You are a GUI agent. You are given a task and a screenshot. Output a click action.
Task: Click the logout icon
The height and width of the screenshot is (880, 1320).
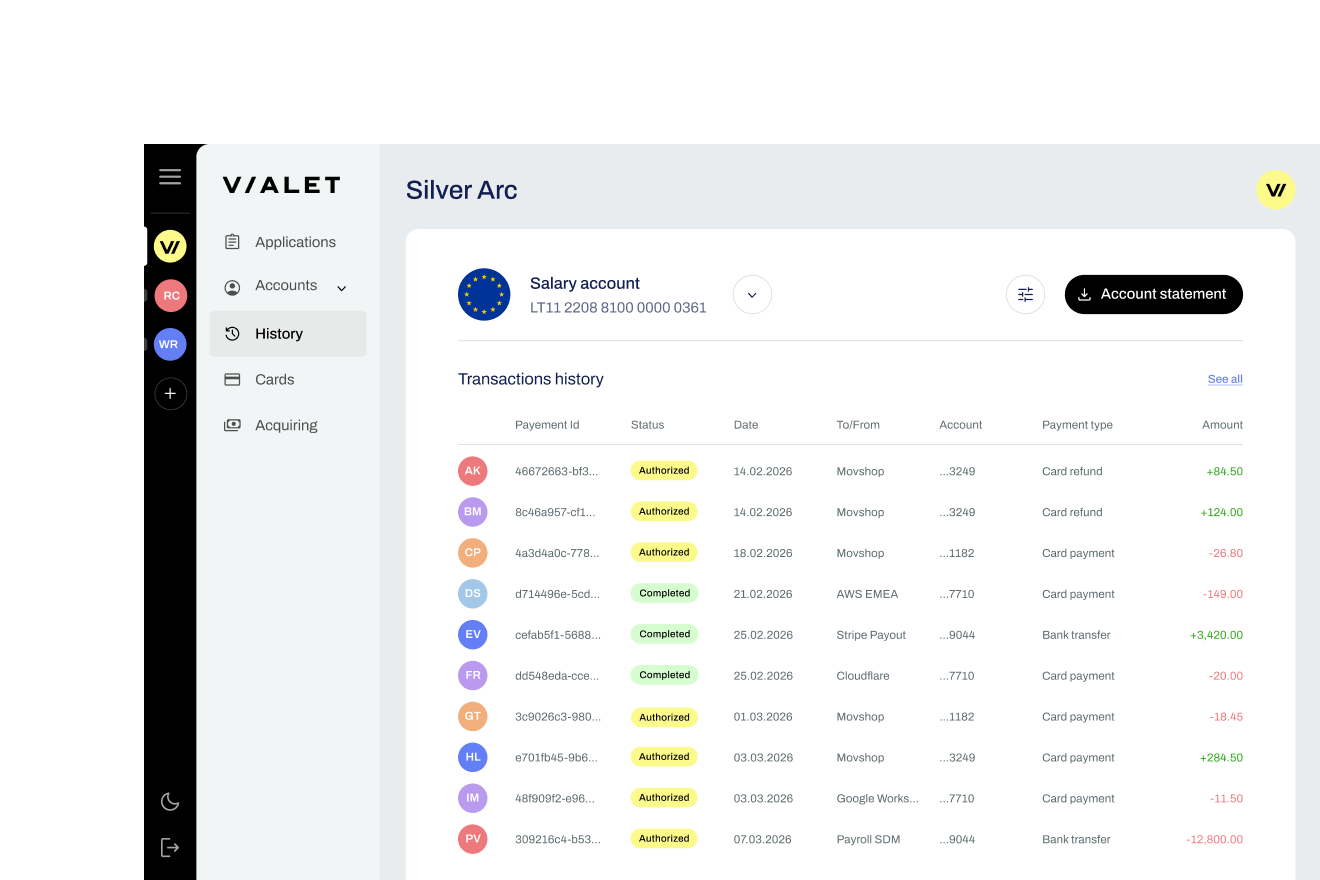[x=170, y=847]
